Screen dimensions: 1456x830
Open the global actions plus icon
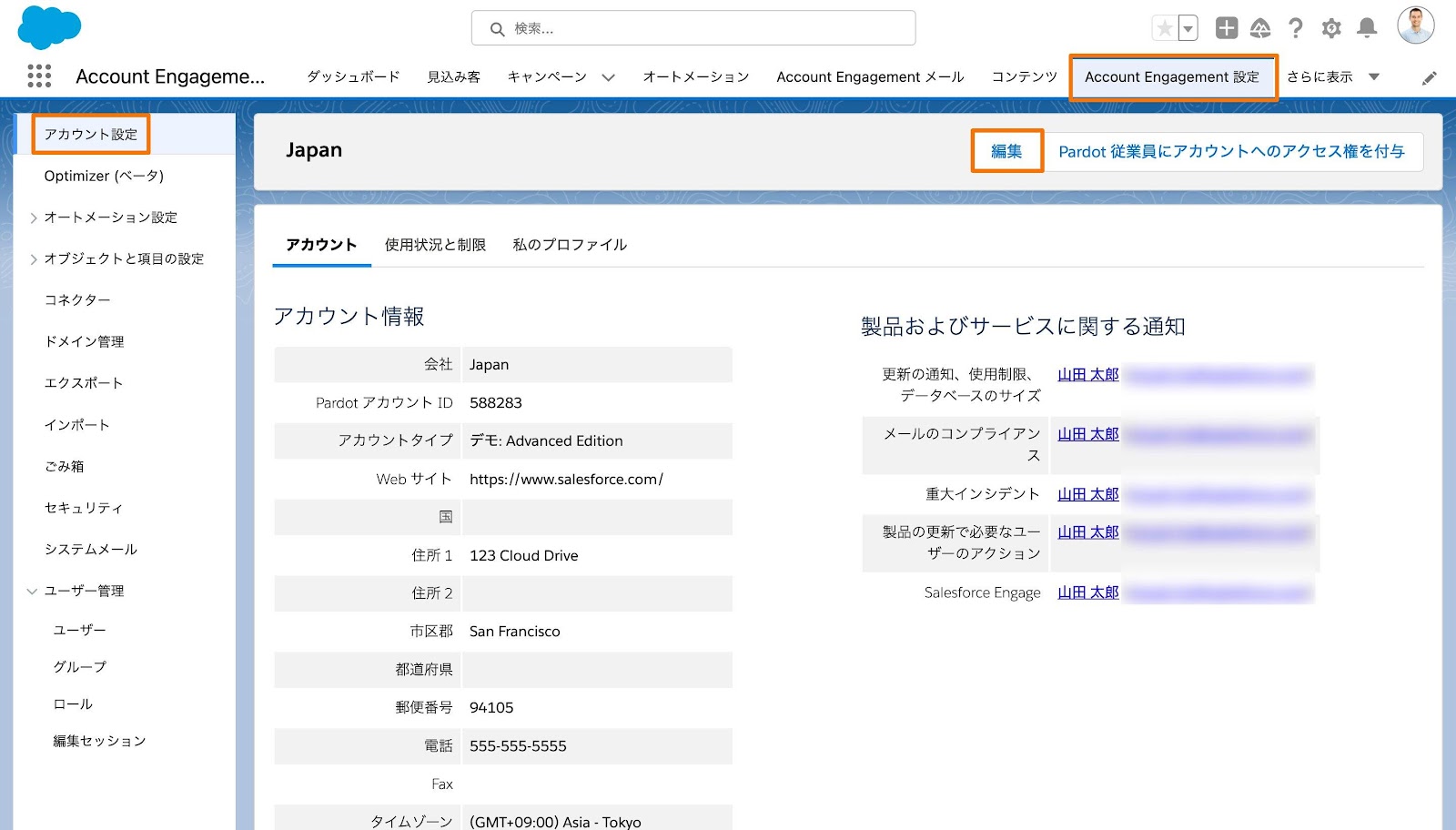click(1227, 28)
